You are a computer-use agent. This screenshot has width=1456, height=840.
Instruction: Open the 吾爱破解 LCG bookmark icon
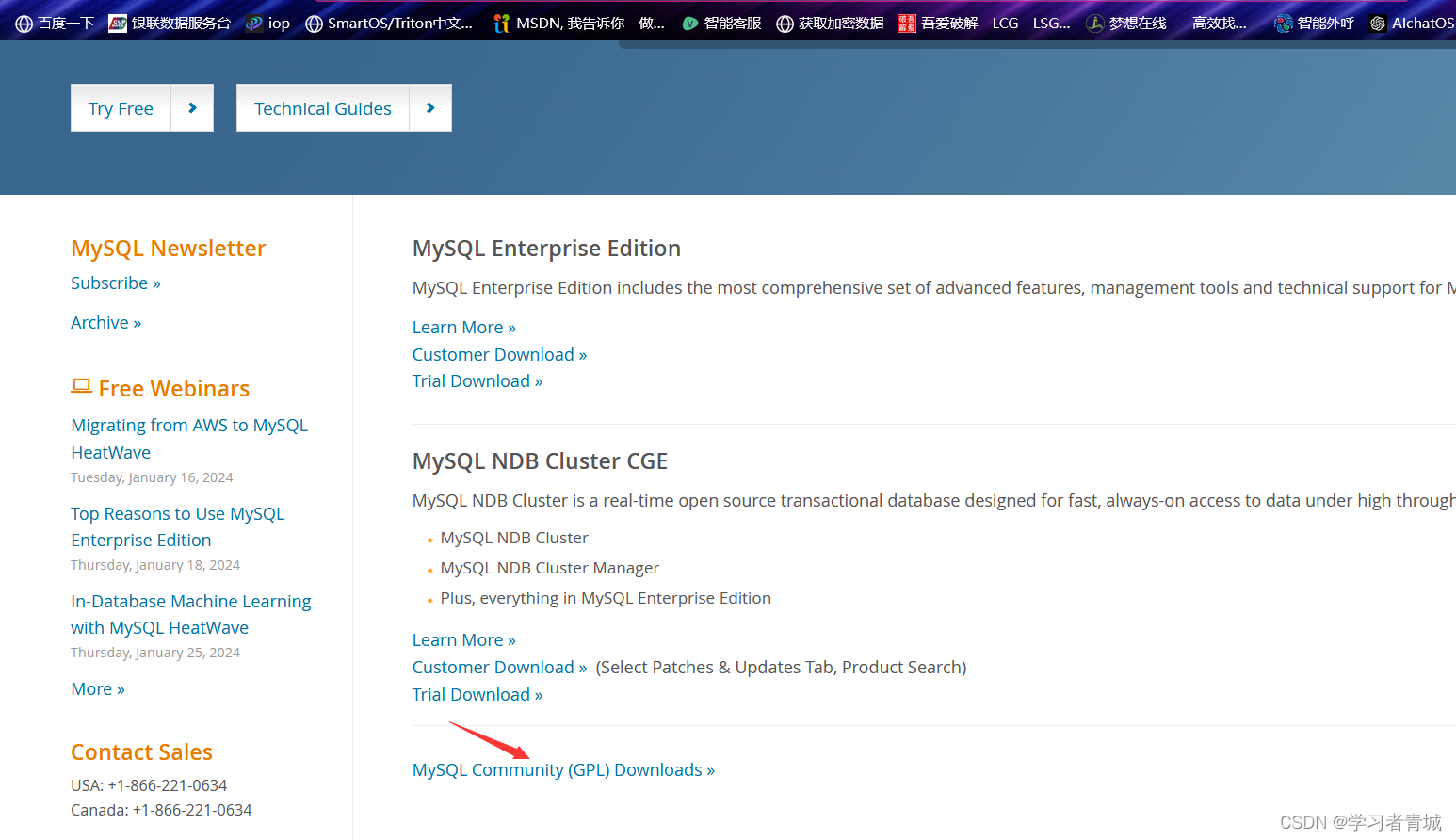pos(905,22)
